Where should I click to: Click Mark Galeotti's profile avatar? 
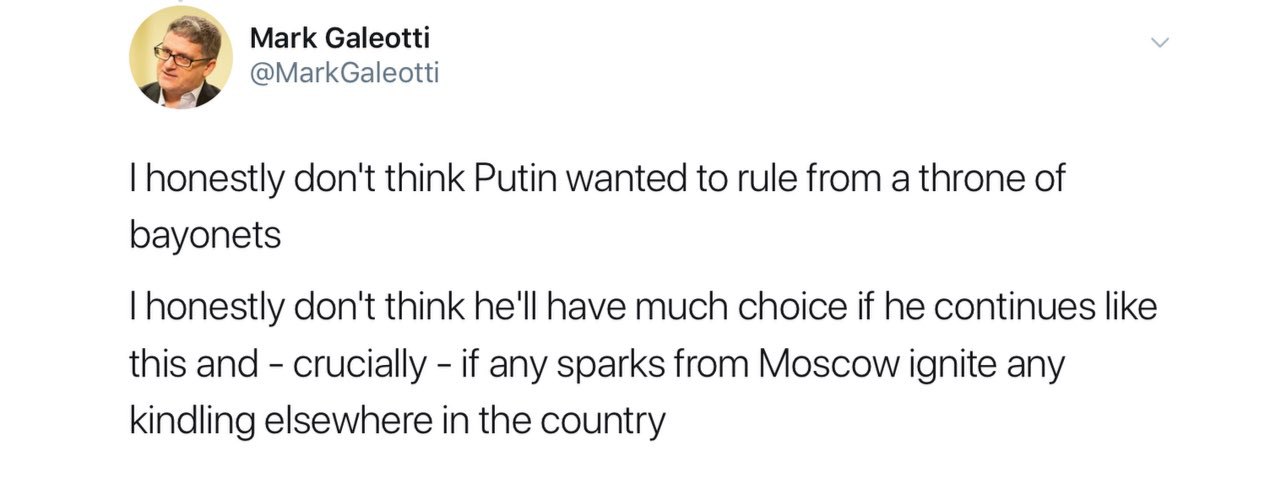pos(181,57)
